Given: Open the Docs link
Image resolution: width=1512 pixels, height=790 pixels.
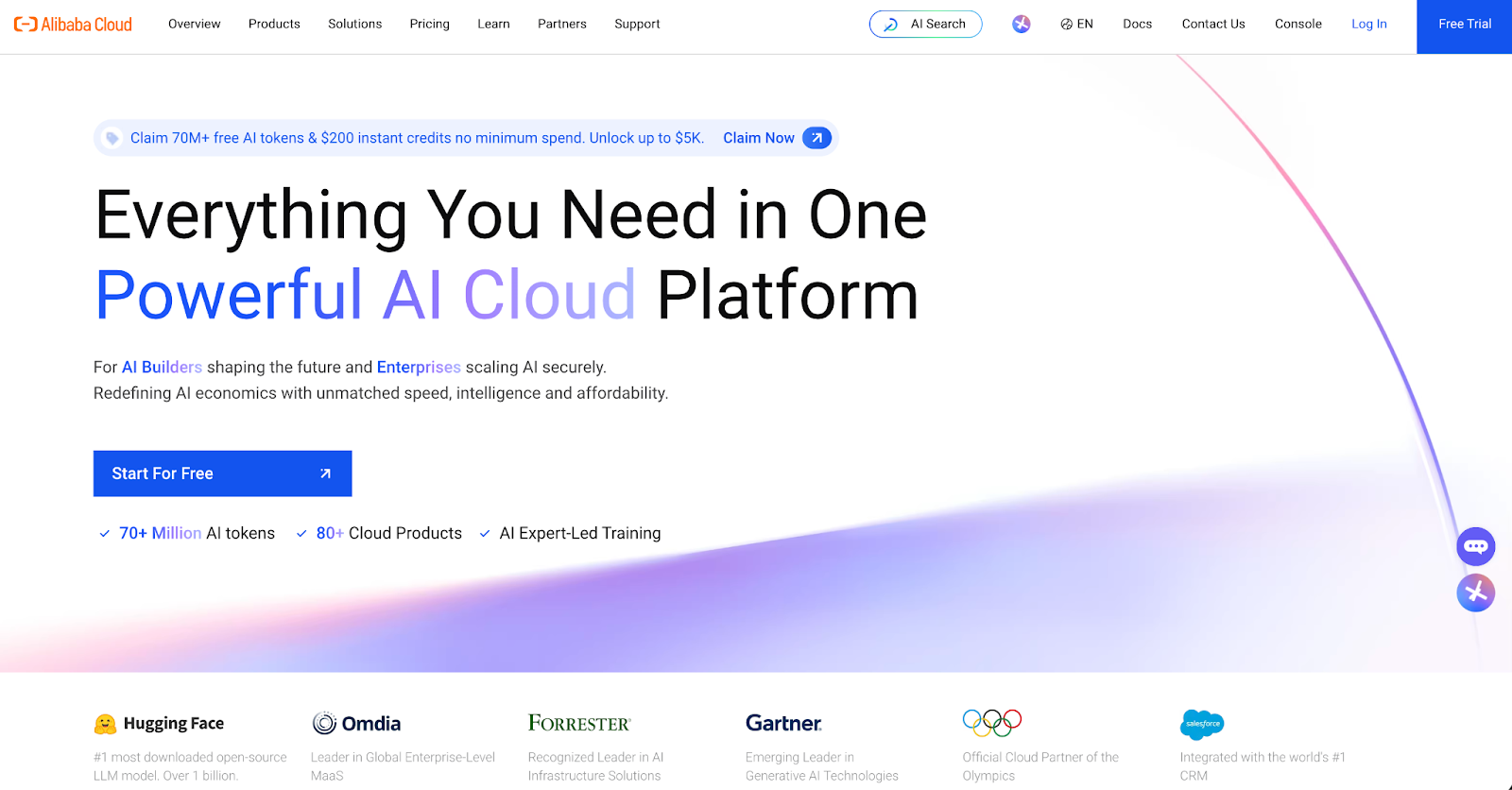Looking at the screenshot, I should 1138,25.
